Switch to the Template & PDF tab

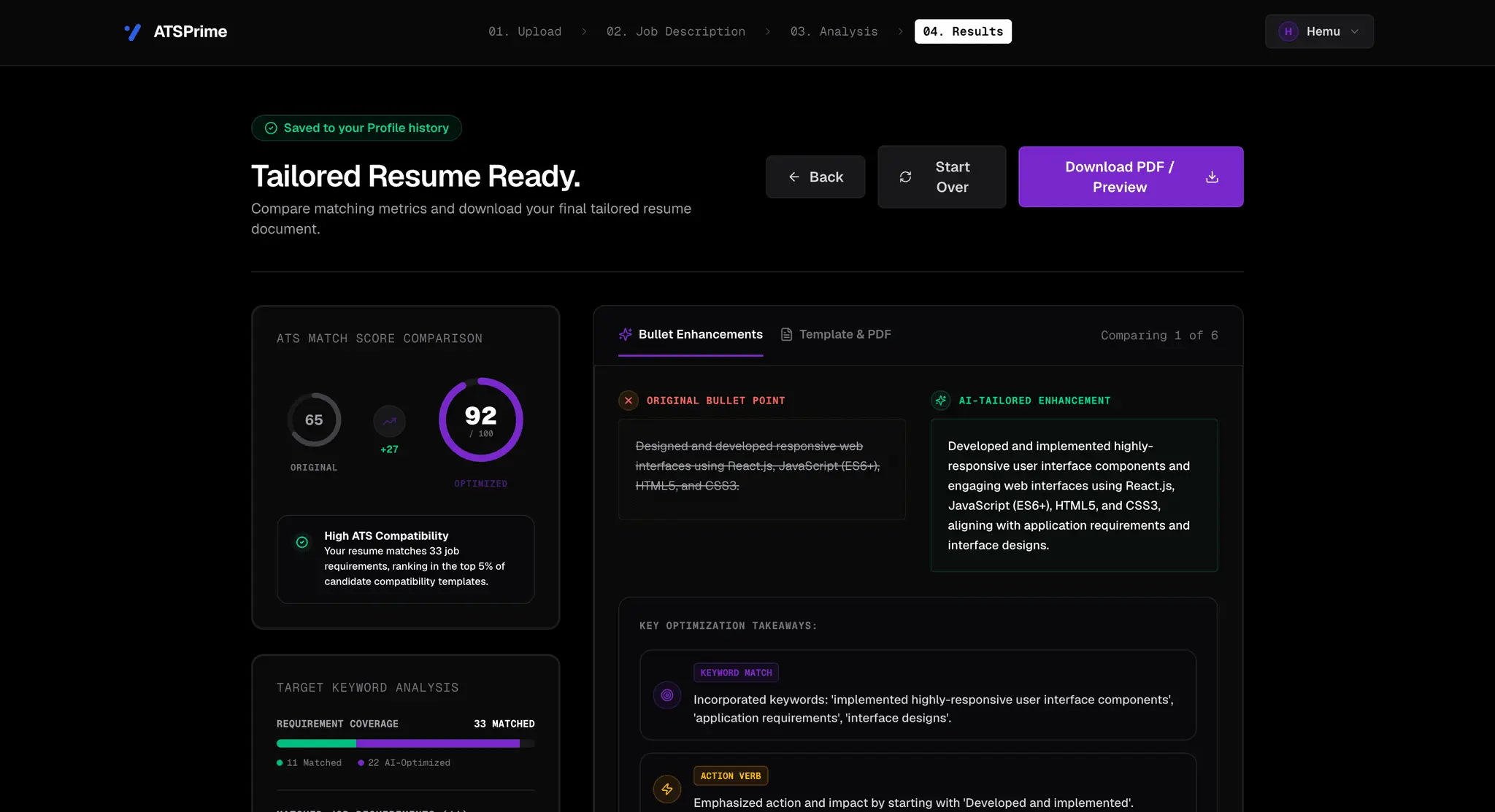tap(836, 334)
